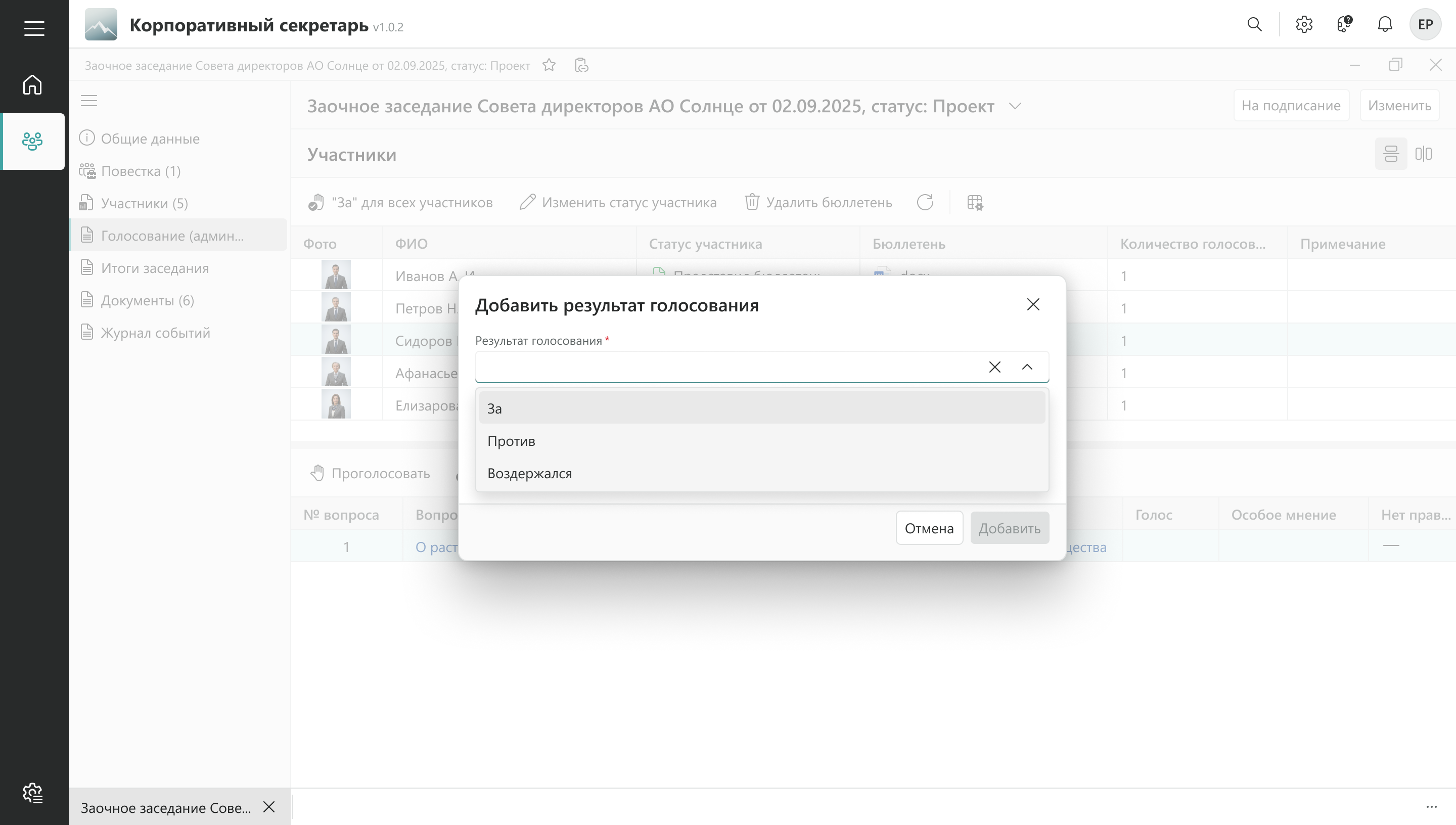This screenshot has width=1456, height=825.
Task: Open "Итоги заседания" section
Action: tap(155, 268)
